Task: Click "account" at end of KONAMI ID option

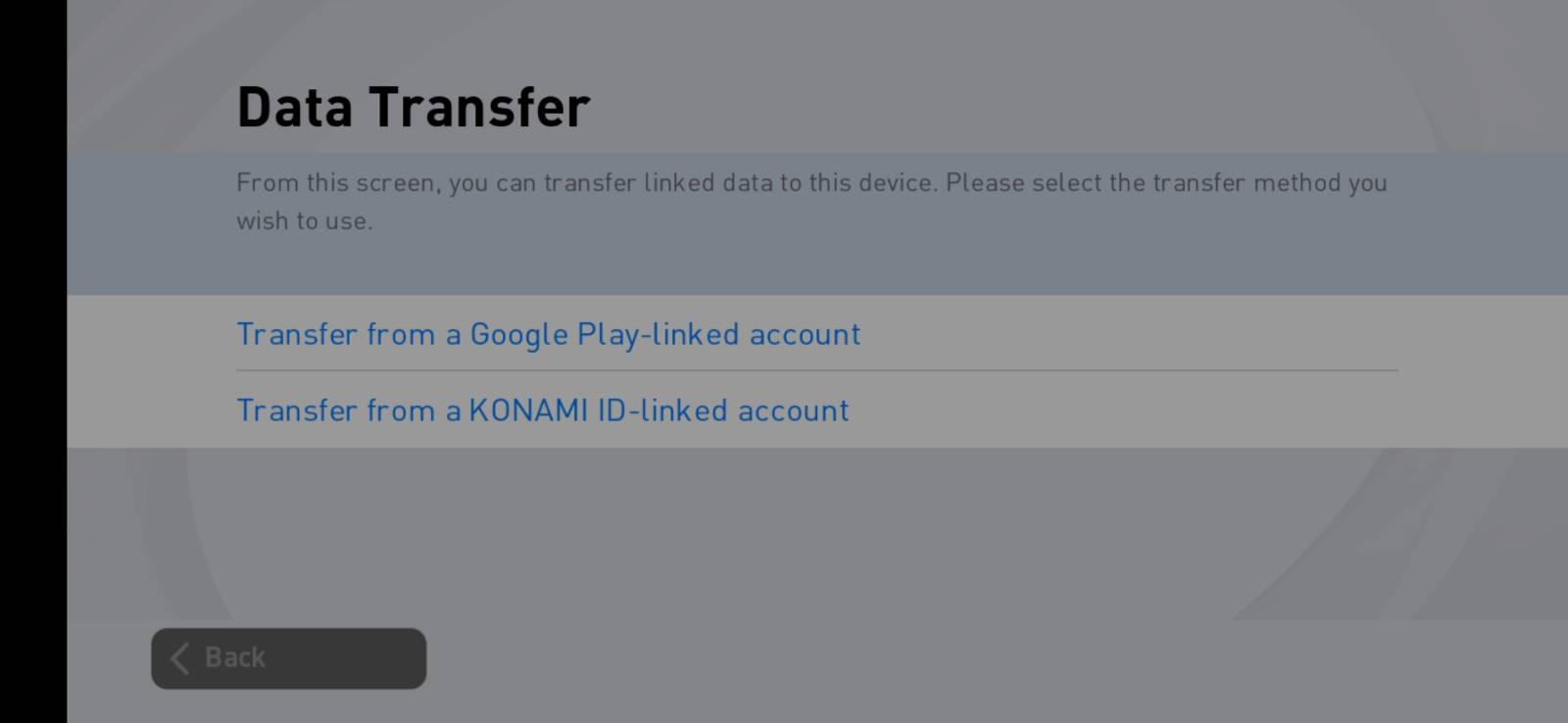Action: click(x=793, y=410)
